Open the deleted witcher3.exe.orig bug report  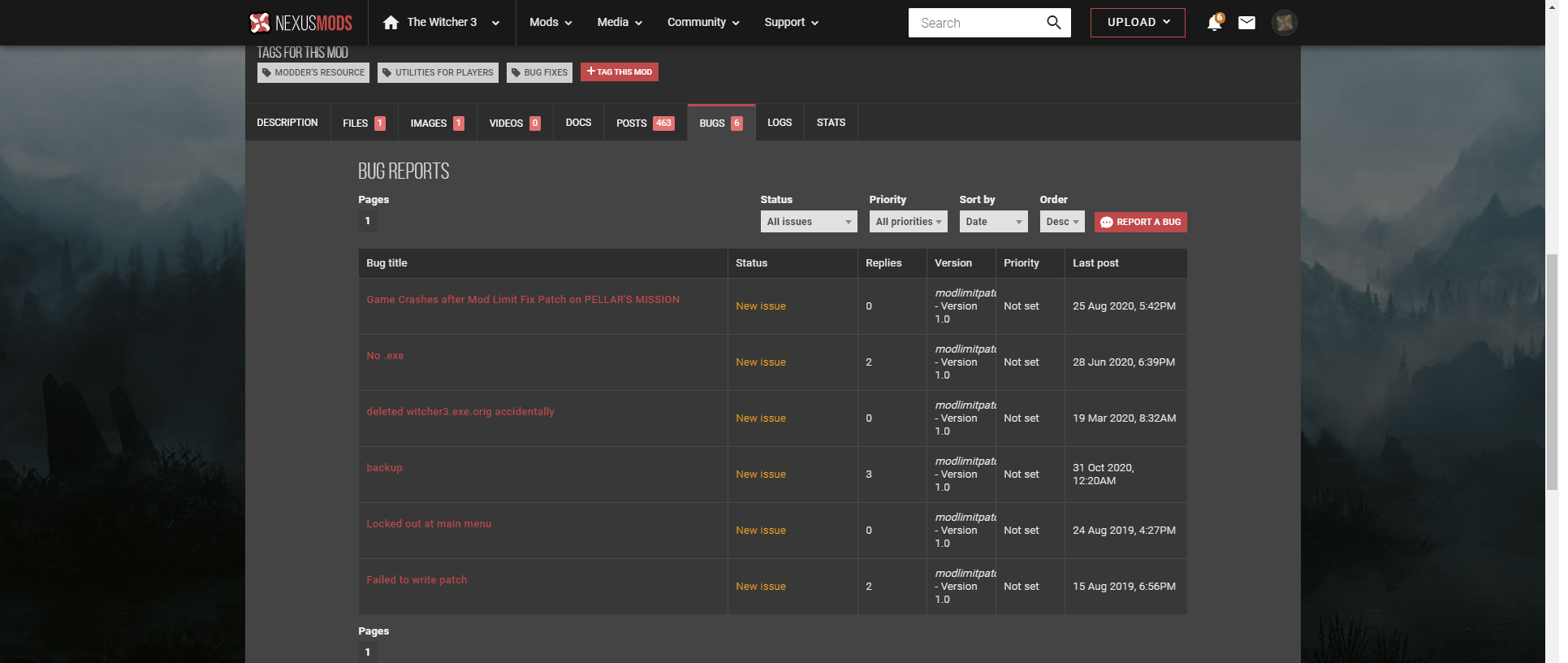coord(460,412)
